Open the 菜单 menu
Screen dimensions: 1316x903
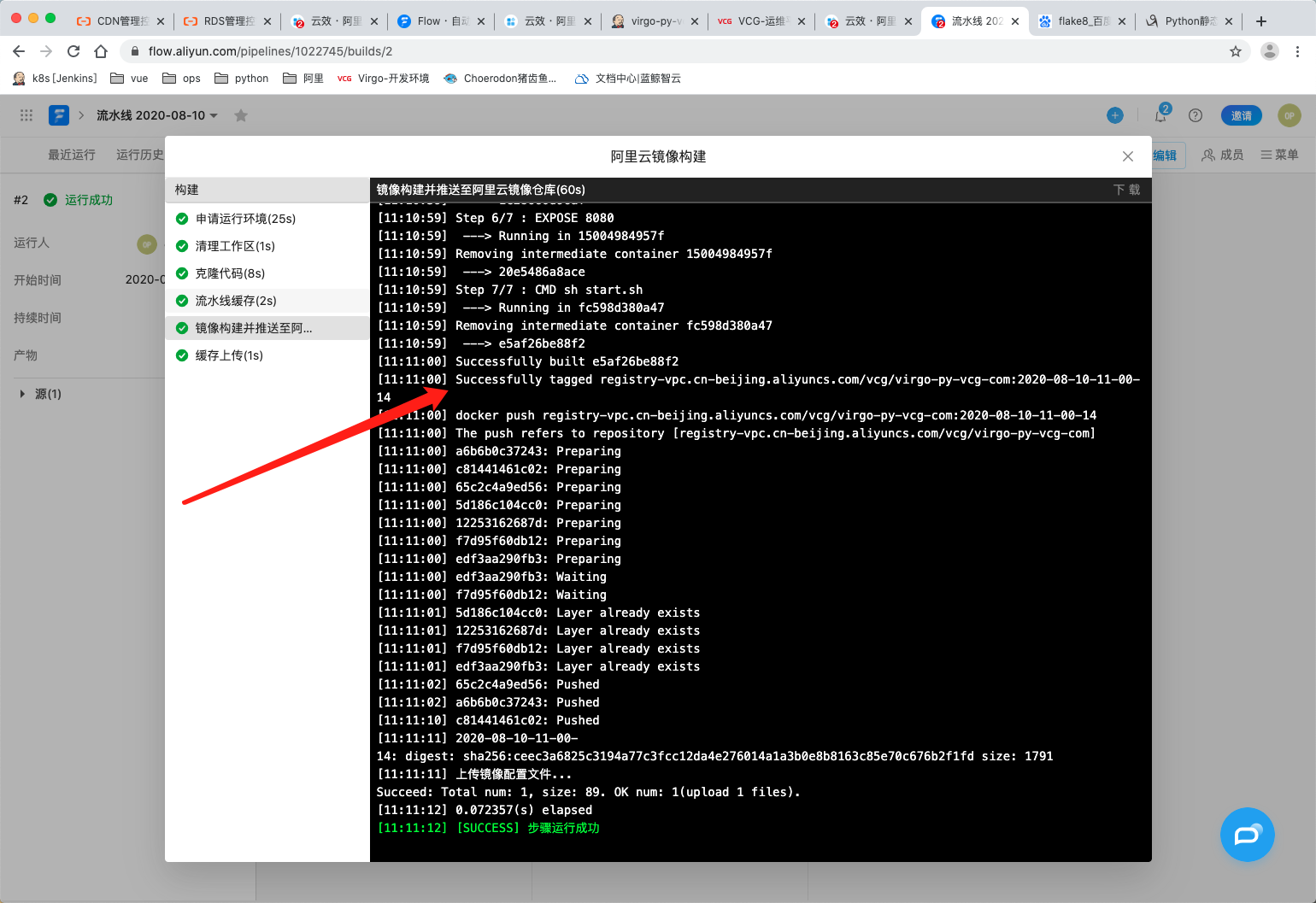(1279, 155)
